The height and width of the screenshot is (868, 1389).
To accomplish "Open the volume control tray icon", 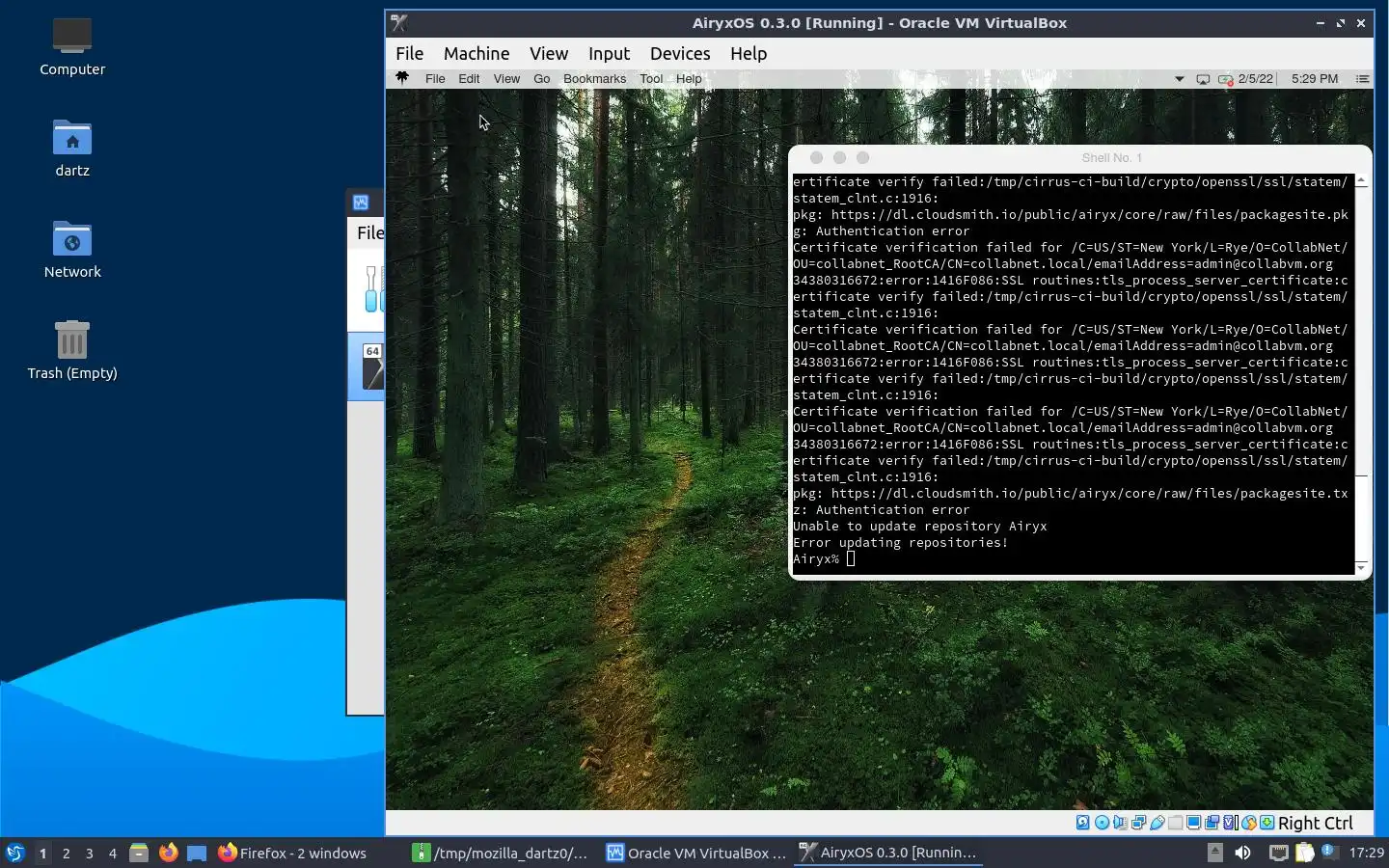I will click(x=1242, y=853).
